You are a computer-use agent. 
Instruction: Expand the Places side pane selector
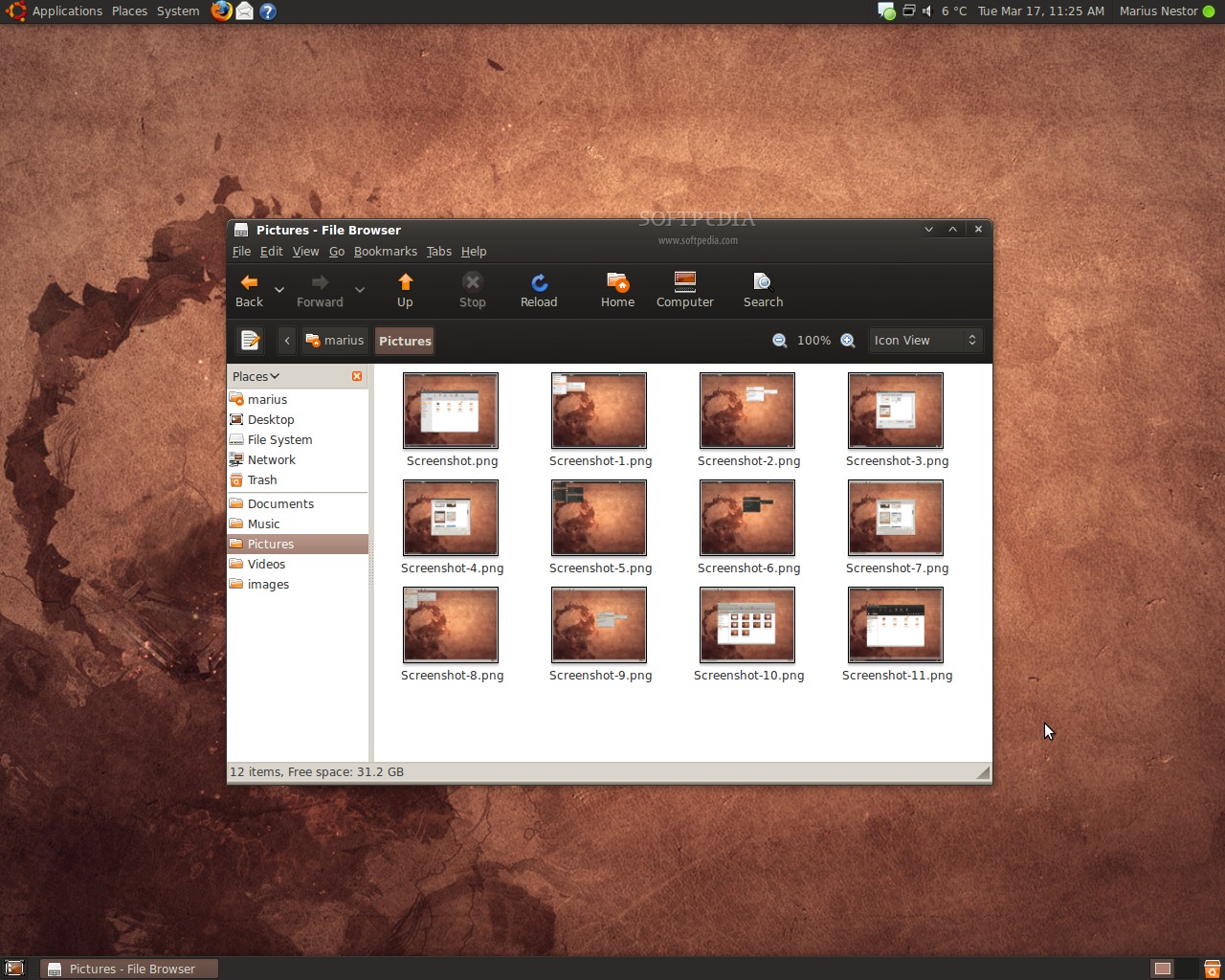256,376
